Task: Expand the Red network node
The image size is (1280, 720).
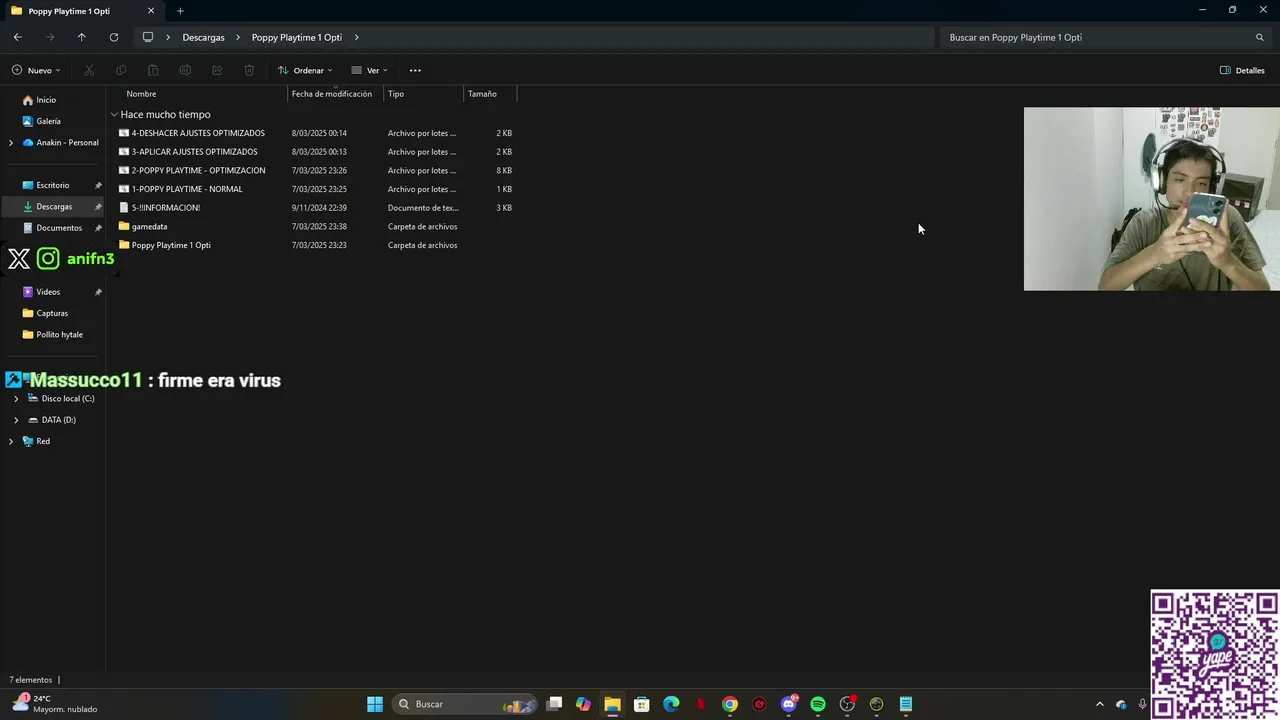Action: (x=11, y=441)
